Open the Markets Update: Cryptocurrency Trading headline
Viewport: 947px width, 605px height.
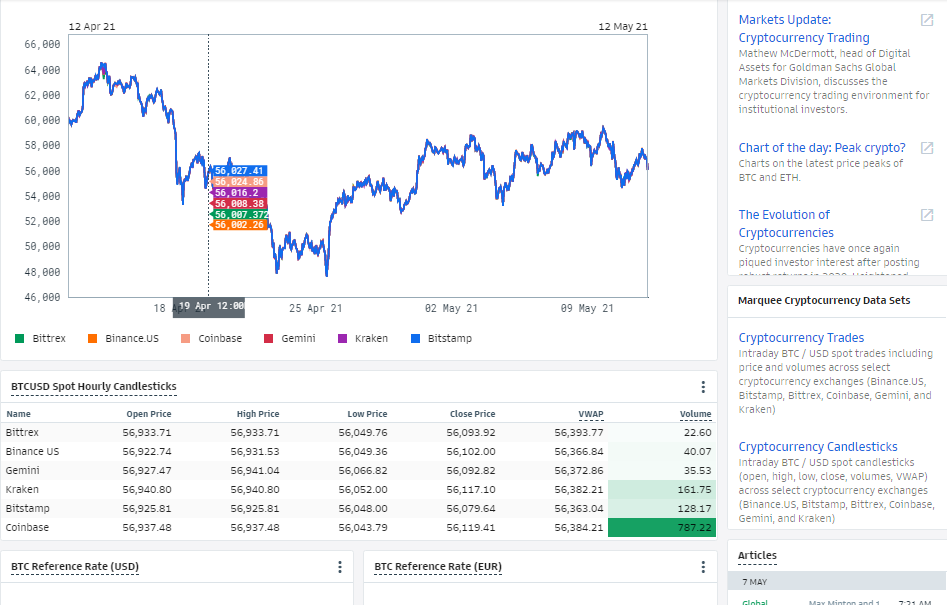pyautogui.click(x=804, y=28)
